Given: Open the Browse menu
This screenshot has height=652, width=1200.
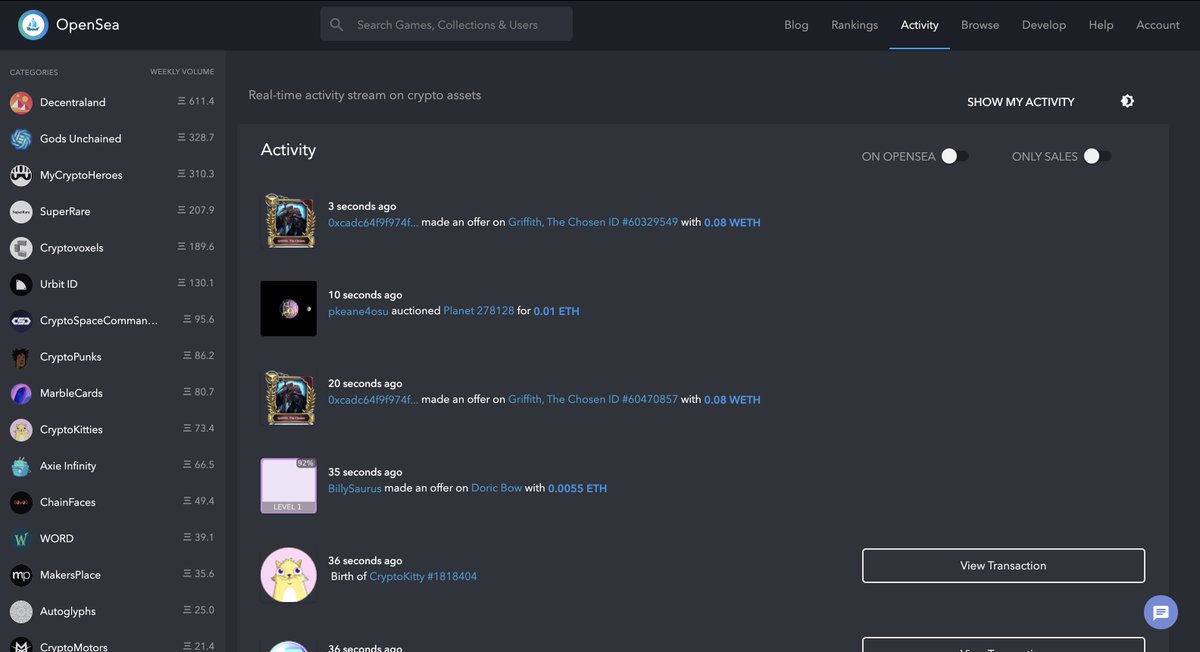Looking at the screenshot, I should click(980, 25).
